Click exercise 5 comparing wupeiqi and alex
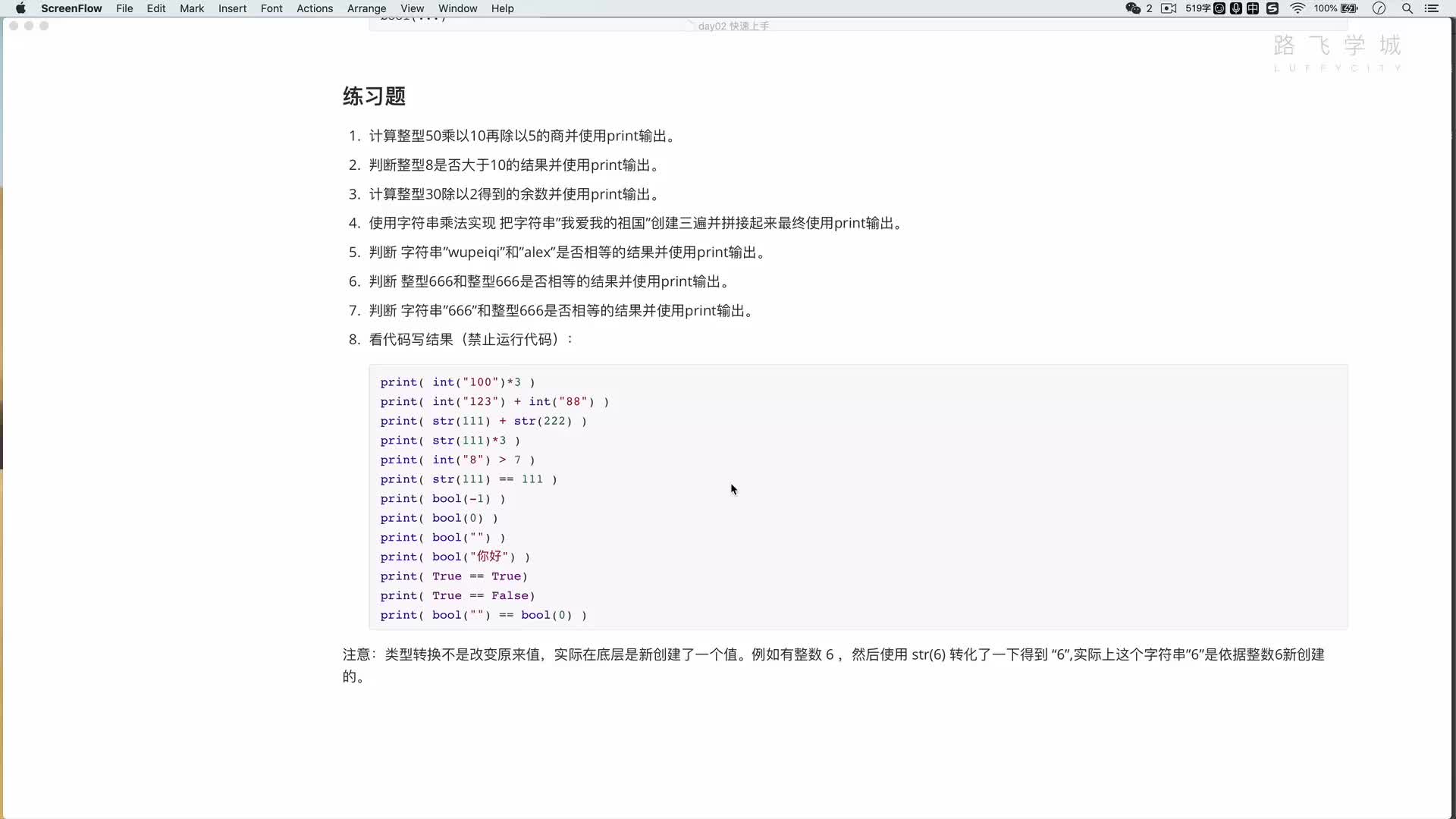 point(567,252)
